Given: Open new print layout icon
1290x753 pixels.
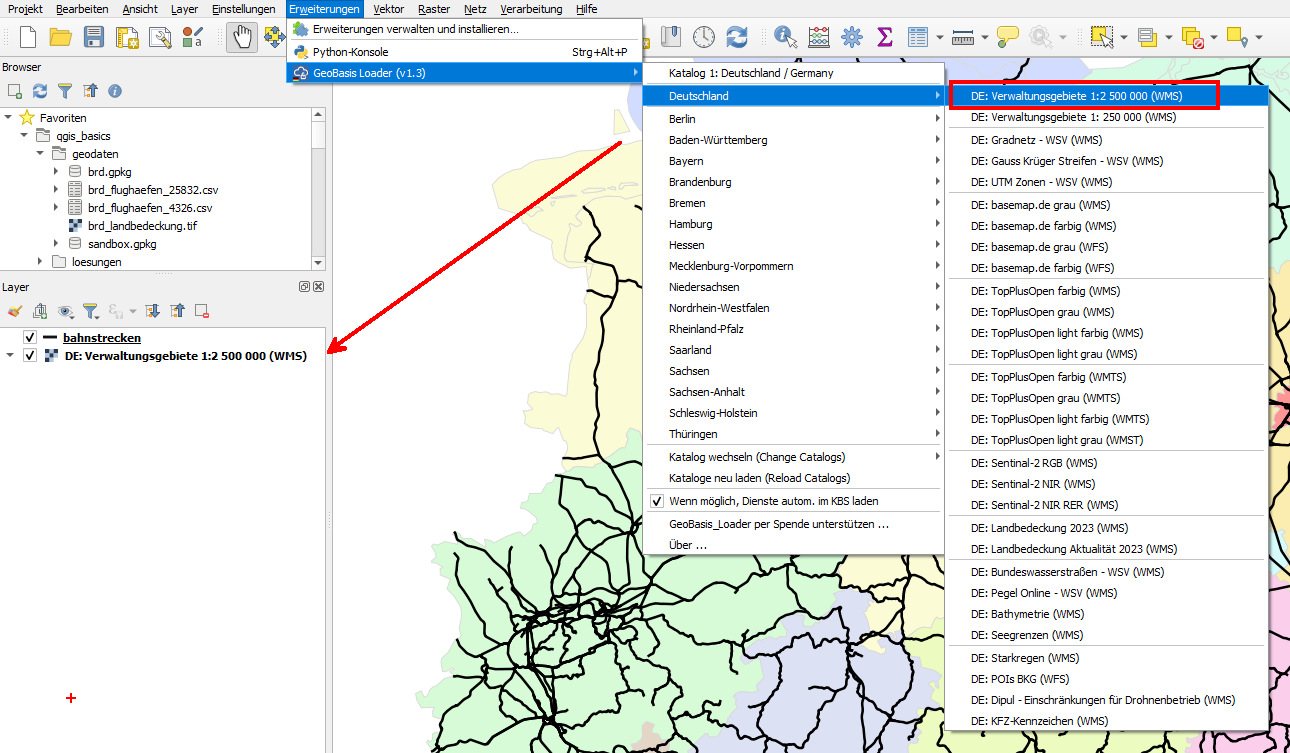Looking at the screenshot, I should pyautogui.click(x=127, y=37).
